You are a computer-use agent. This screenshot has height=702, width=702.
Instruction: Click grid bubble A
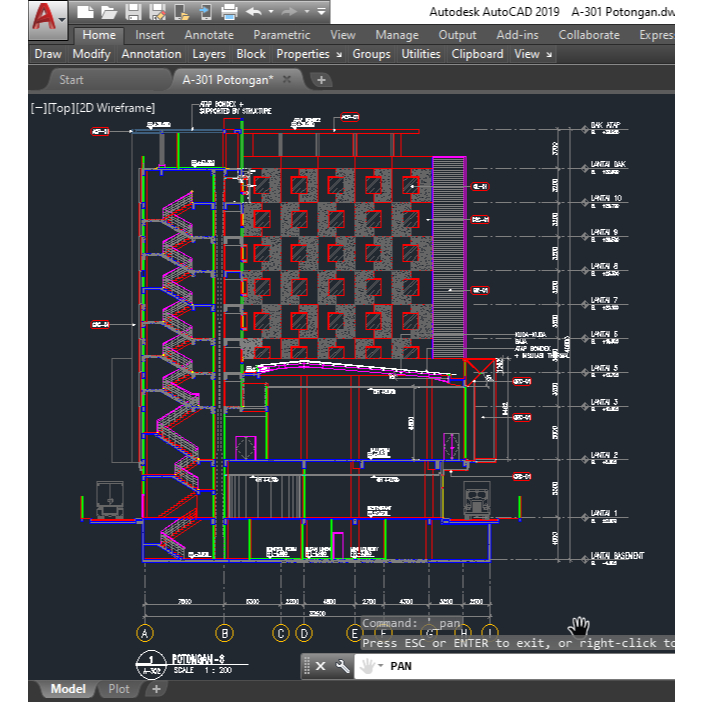(145, 634)
